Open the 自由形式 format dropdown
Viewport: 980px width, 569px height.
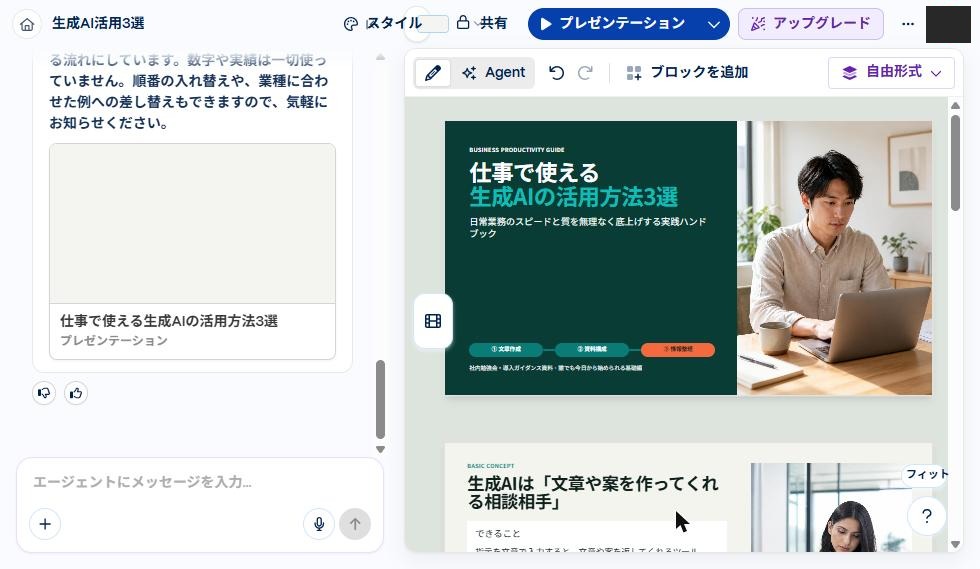tap(891, 73)
